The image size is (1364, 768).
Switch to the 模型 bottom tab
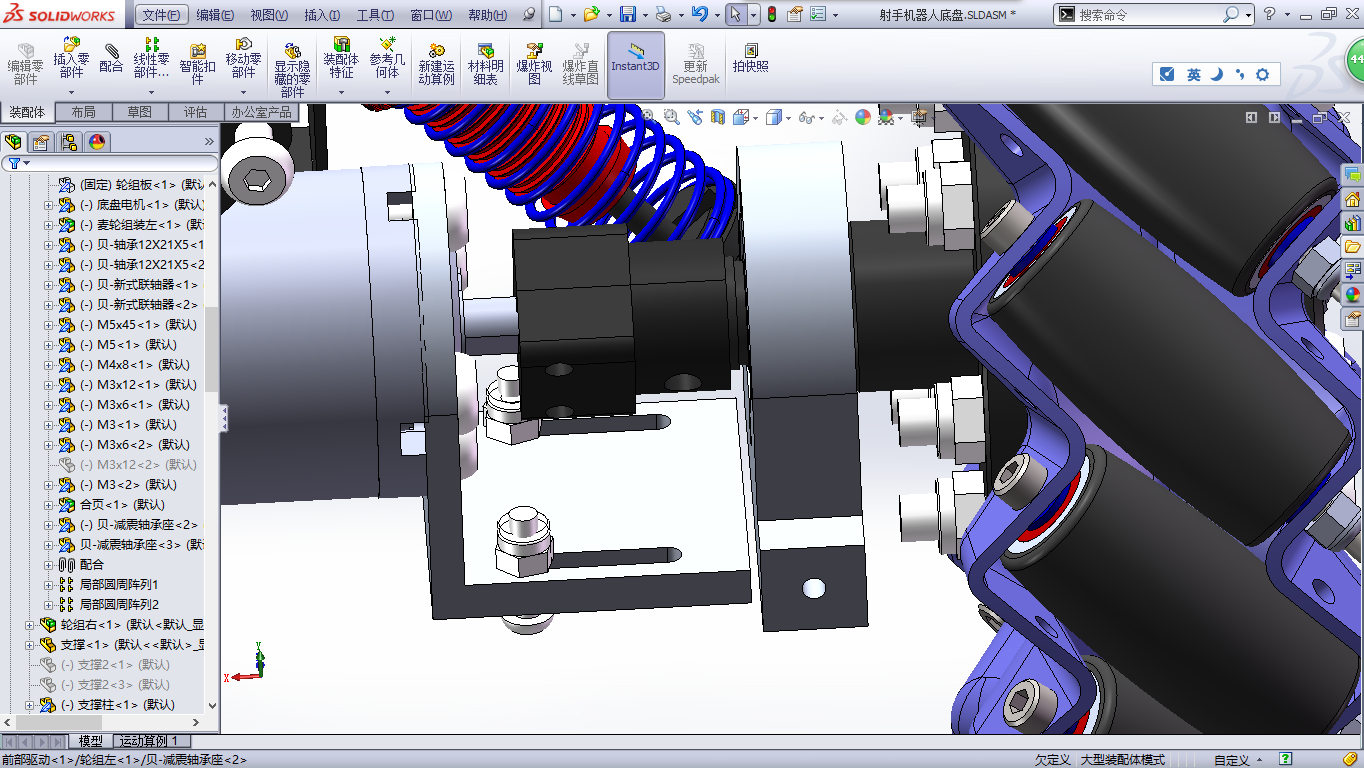click(91, 741)
